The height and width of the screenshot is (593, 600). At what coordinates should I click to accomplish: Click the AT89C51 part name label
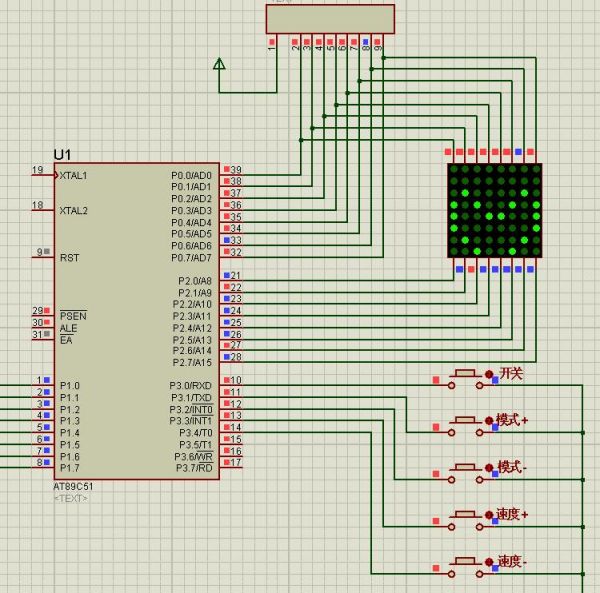click(x=75, y=487)
